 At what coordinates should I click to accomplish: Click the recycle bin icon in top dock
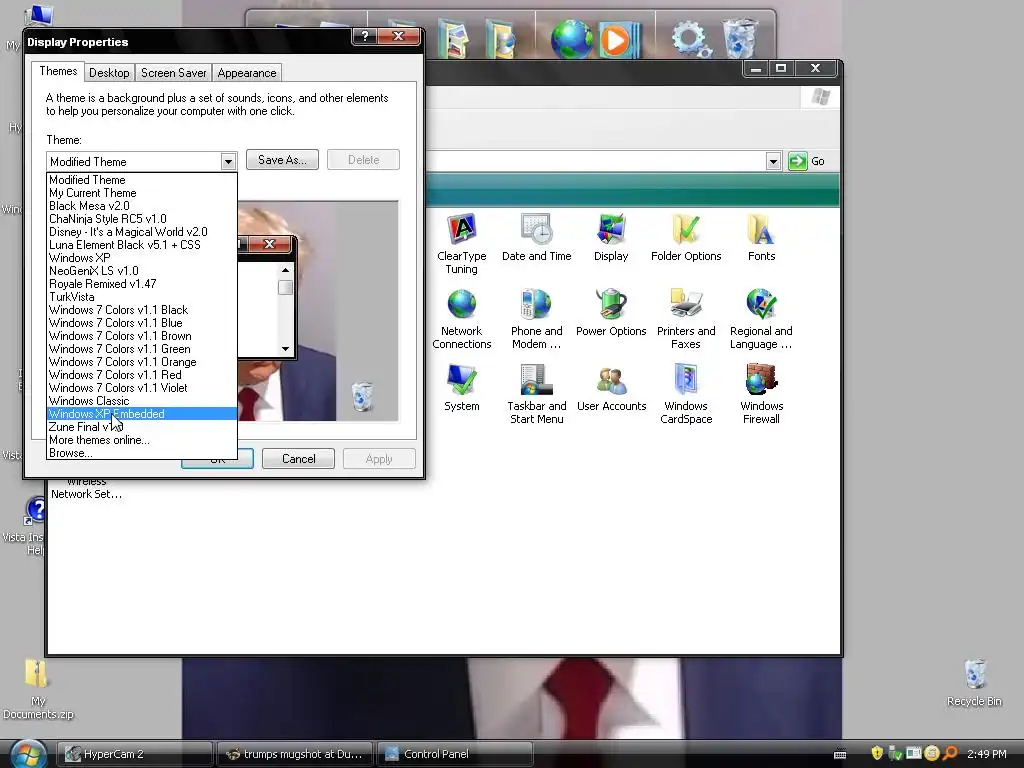pos(740,39)
